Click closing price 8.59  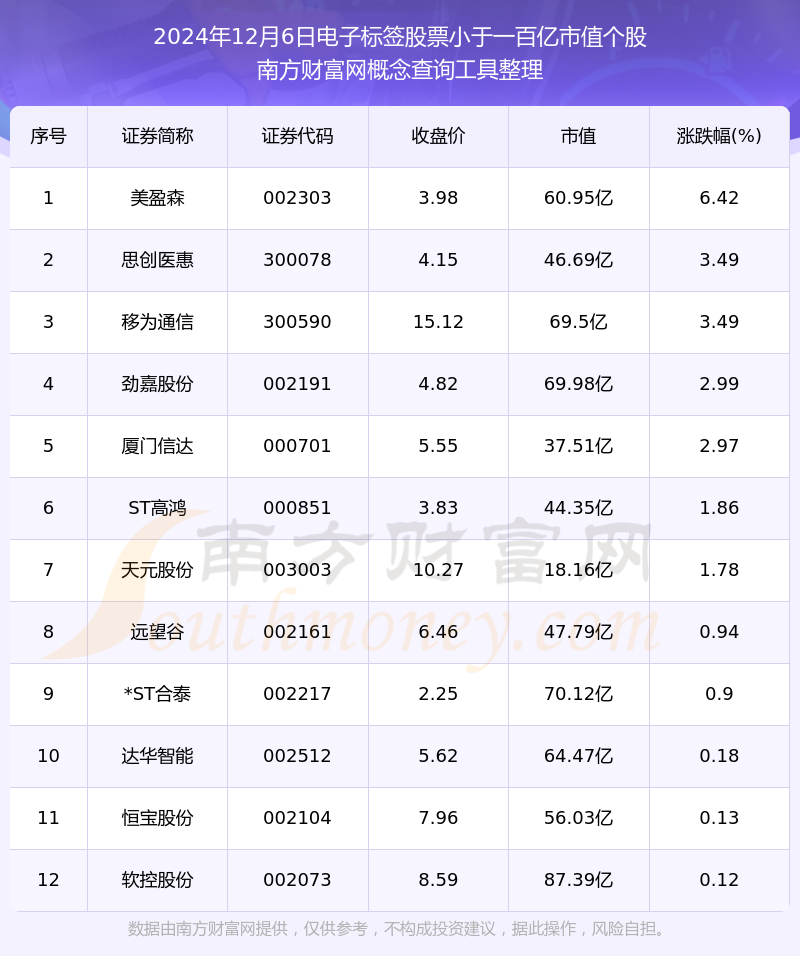[x=438, y=880]
